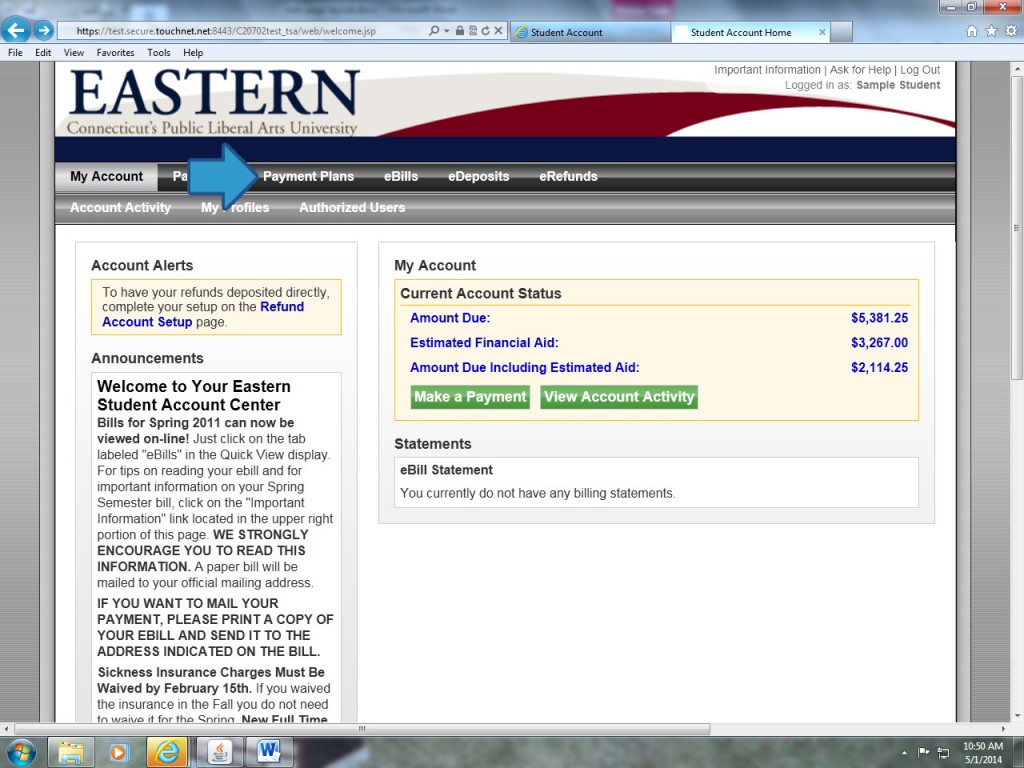Close the Student Account Home tab
This screenshot has height=768, width=1024.
point(822,32)
